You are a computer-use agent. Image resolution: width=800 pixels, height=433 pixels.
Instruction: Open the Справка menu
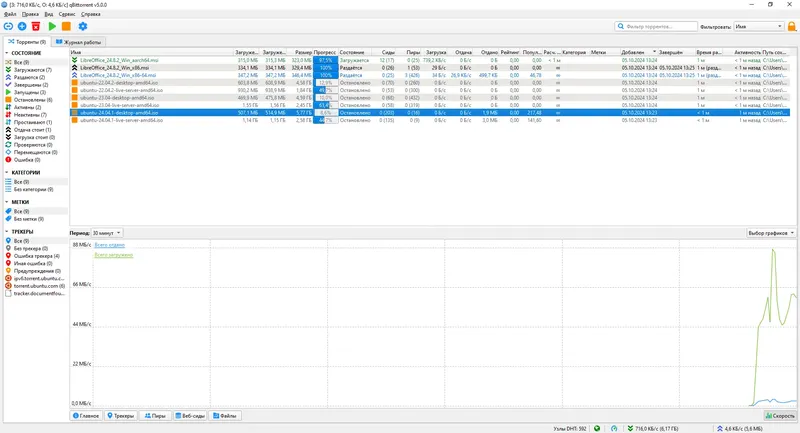tap(91, 14)
